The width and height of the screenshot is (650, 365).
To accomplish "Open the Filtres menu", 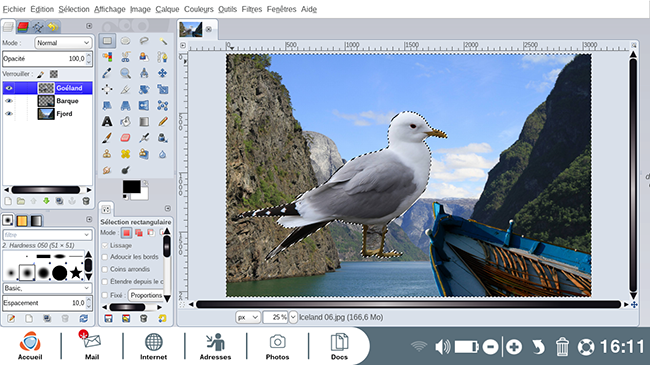I will point(252,9).
